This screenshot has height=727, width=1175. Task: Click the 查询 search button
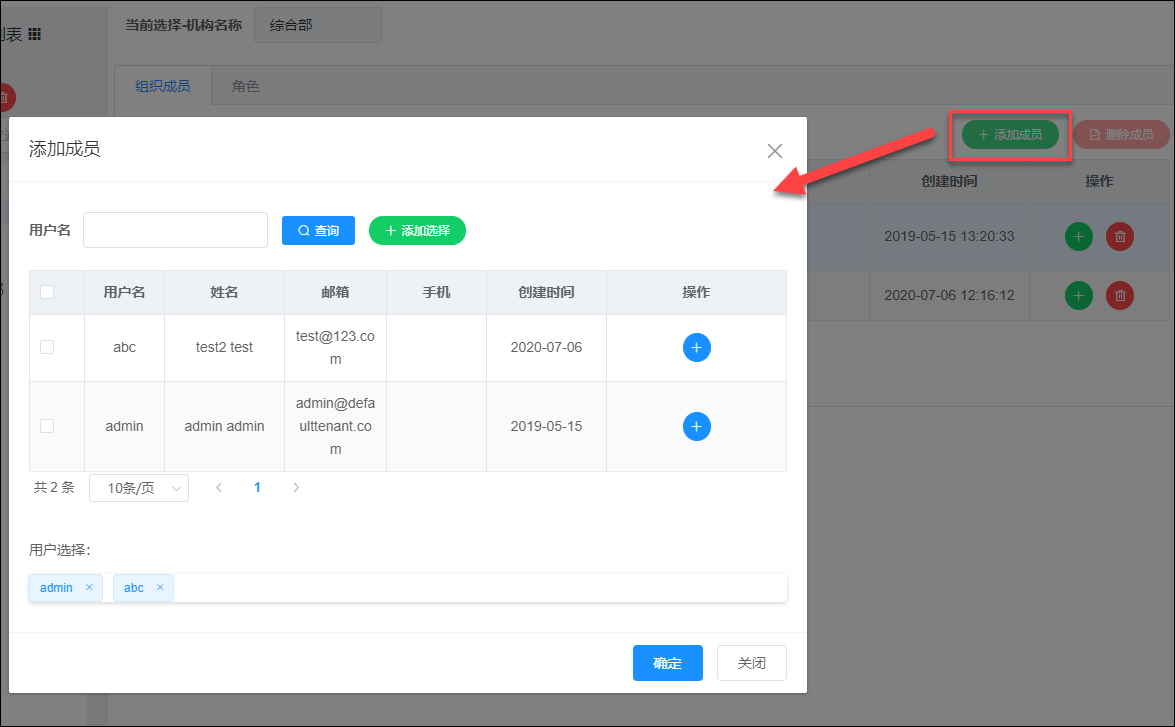point(318,231)
